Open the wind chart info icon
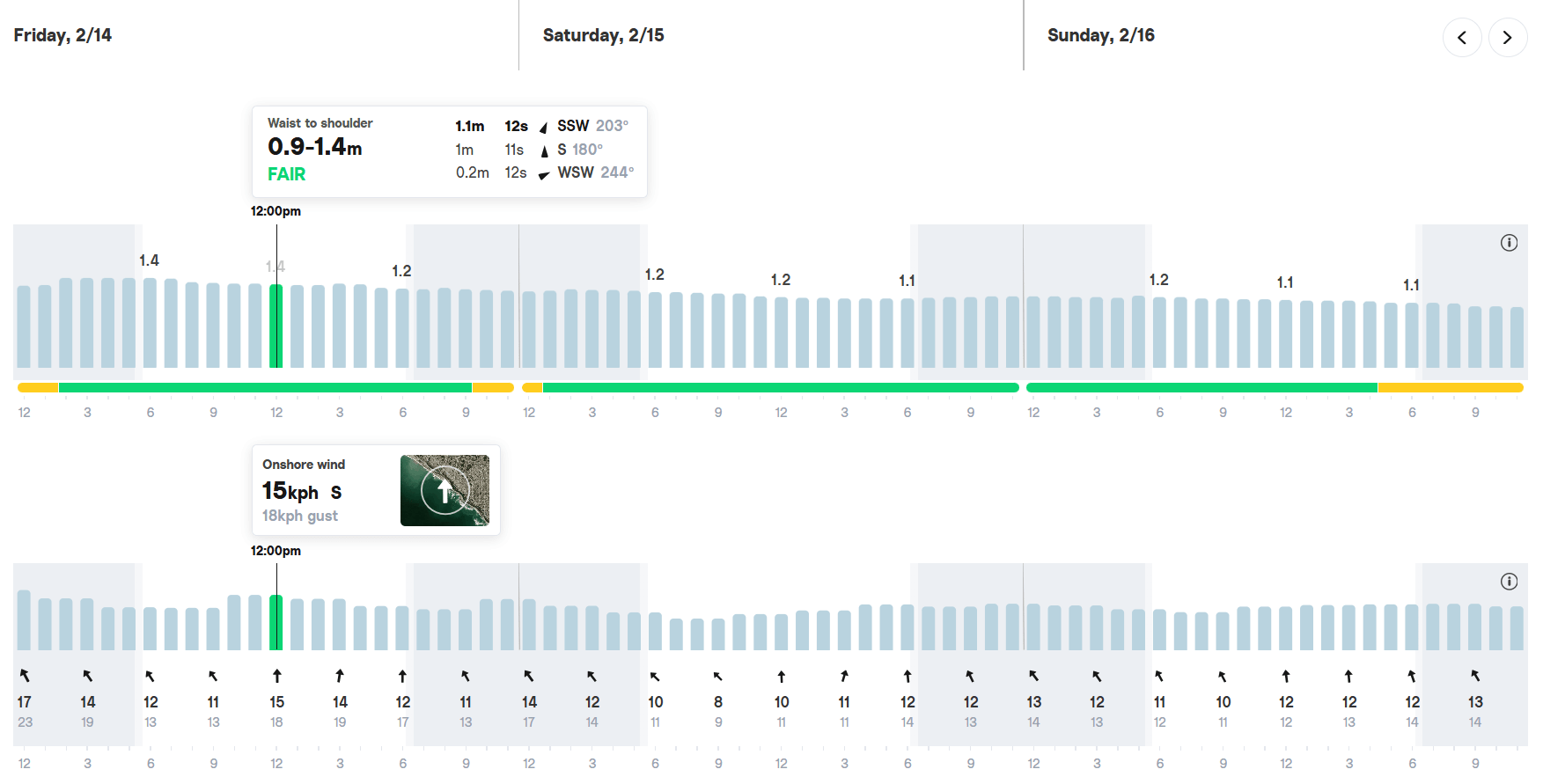This screenshot has width=1543, height=784. pyautogui.click(x=1509, y=582)
